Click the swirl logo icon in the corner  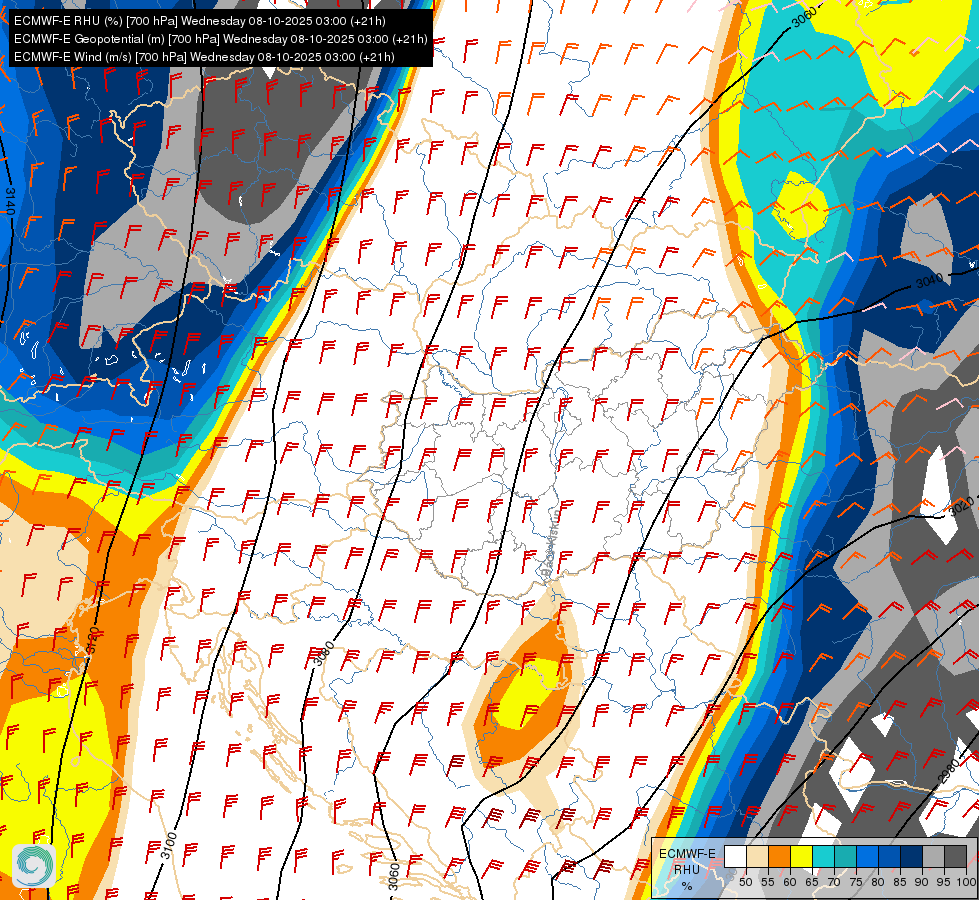(x=34, y=865)
